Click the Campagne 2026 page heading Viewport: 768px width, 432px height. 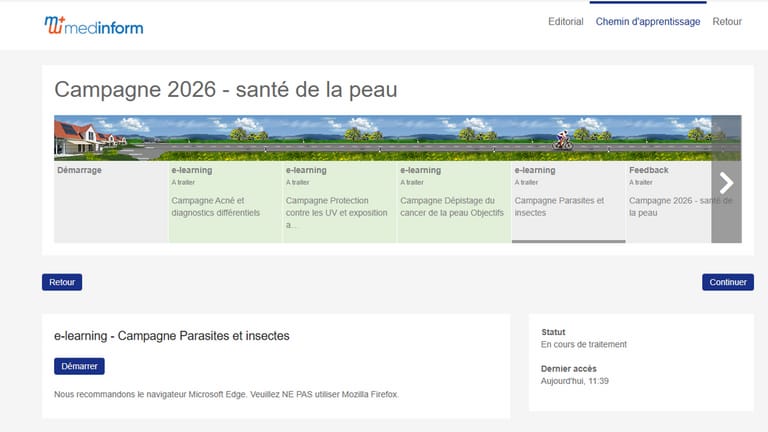(226, 90)
